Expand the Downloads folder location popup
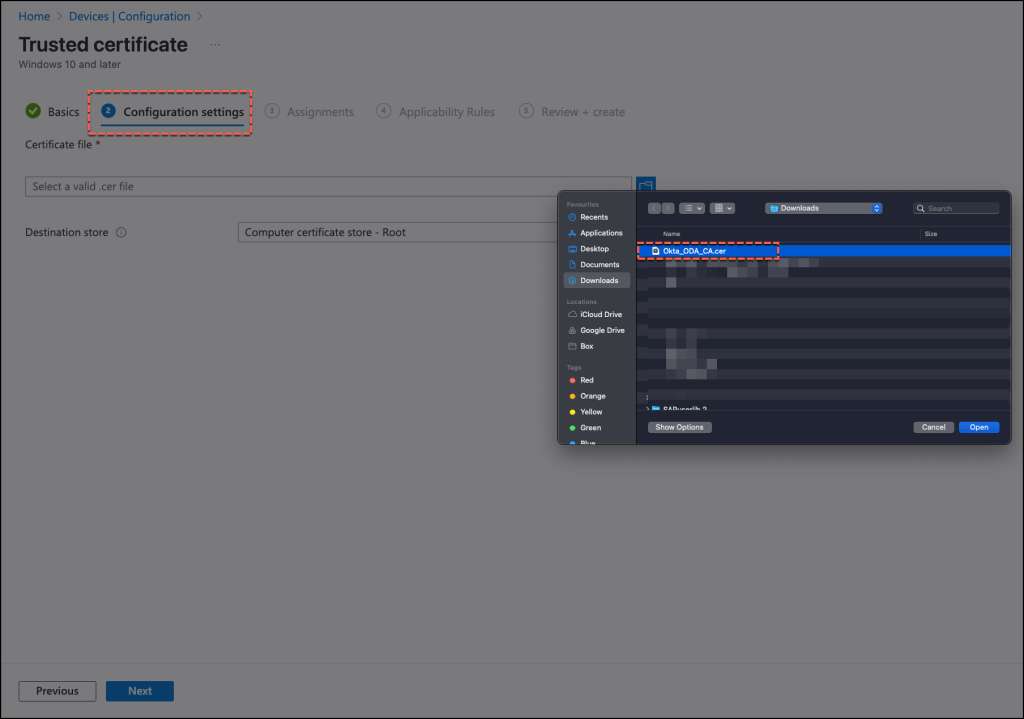1024x719 pixels. click(824, 208)
